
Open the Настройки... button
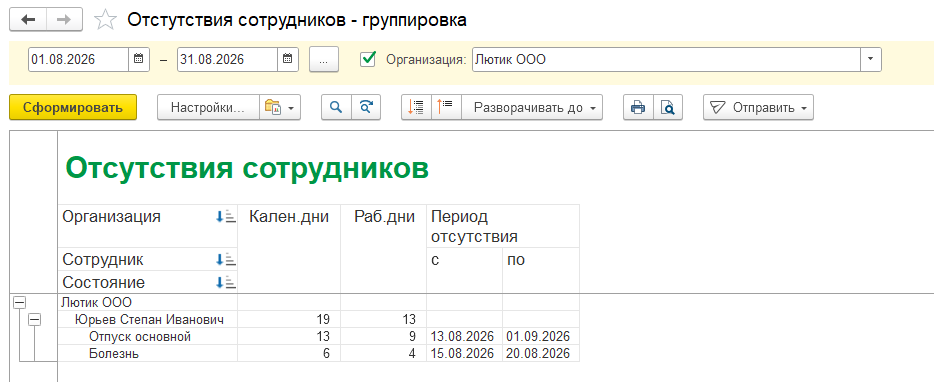click(208, 108)
